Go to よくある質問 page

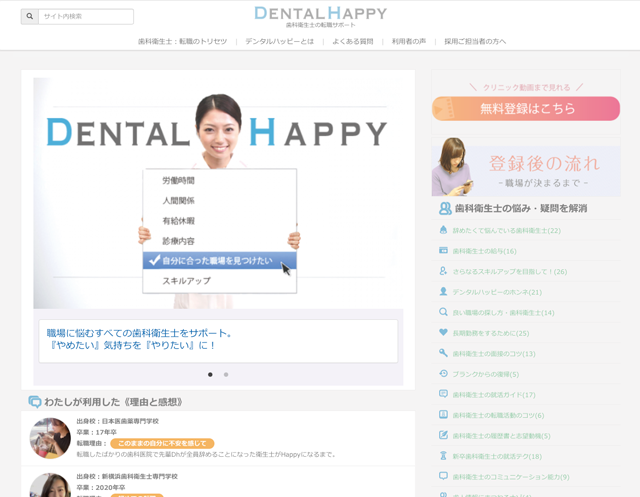[353, 41]
